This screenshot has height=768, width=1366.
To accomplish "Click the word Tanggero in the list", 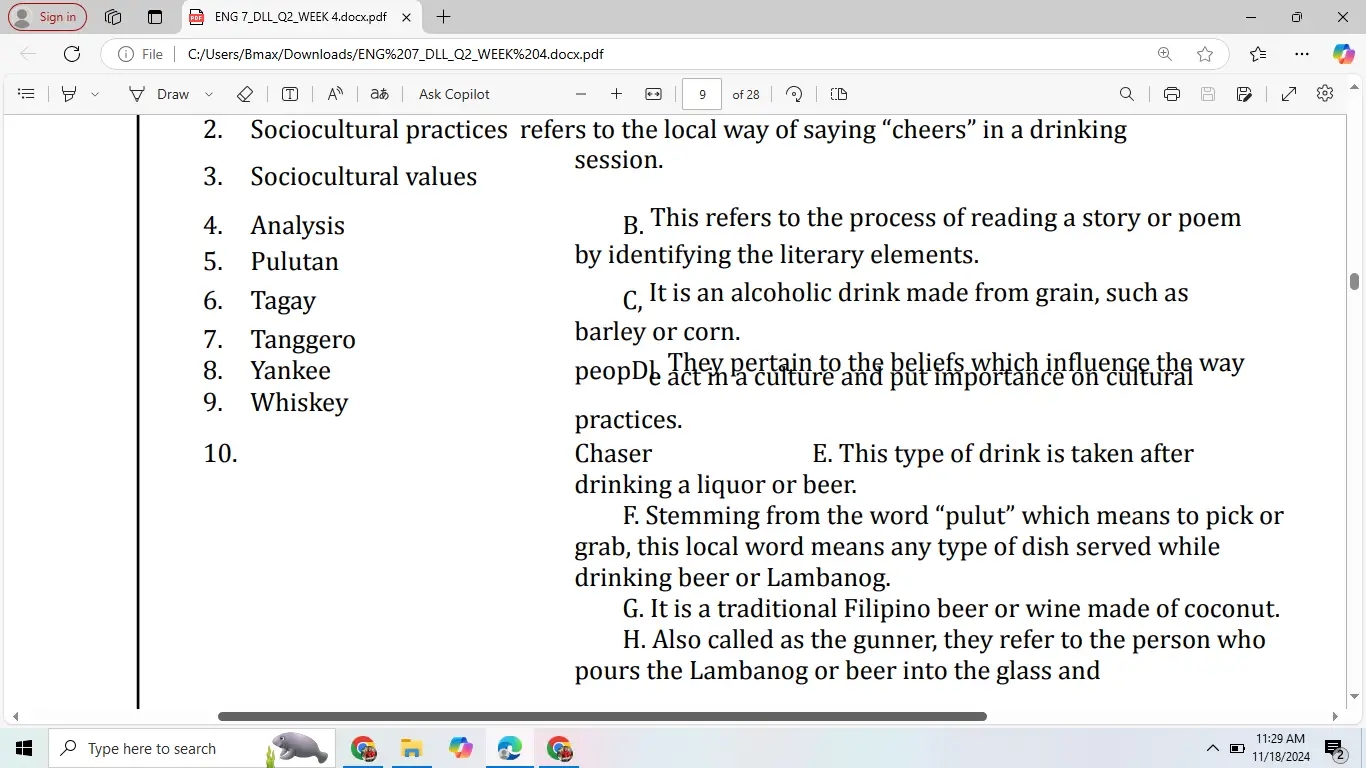I will 303,340.
